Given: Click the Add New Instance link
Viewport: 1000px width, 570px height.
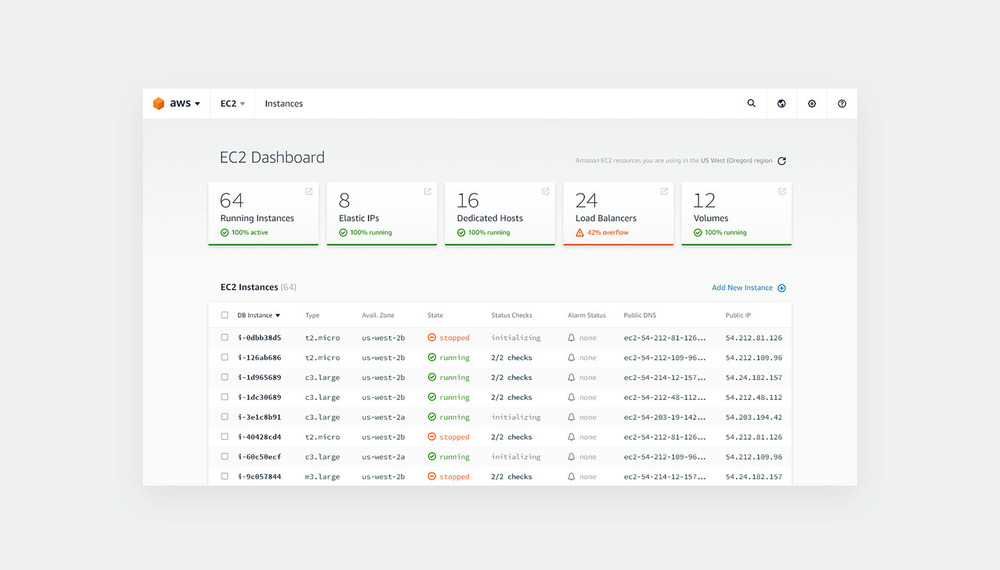Looking at the screenshot, I should point(742,288).
